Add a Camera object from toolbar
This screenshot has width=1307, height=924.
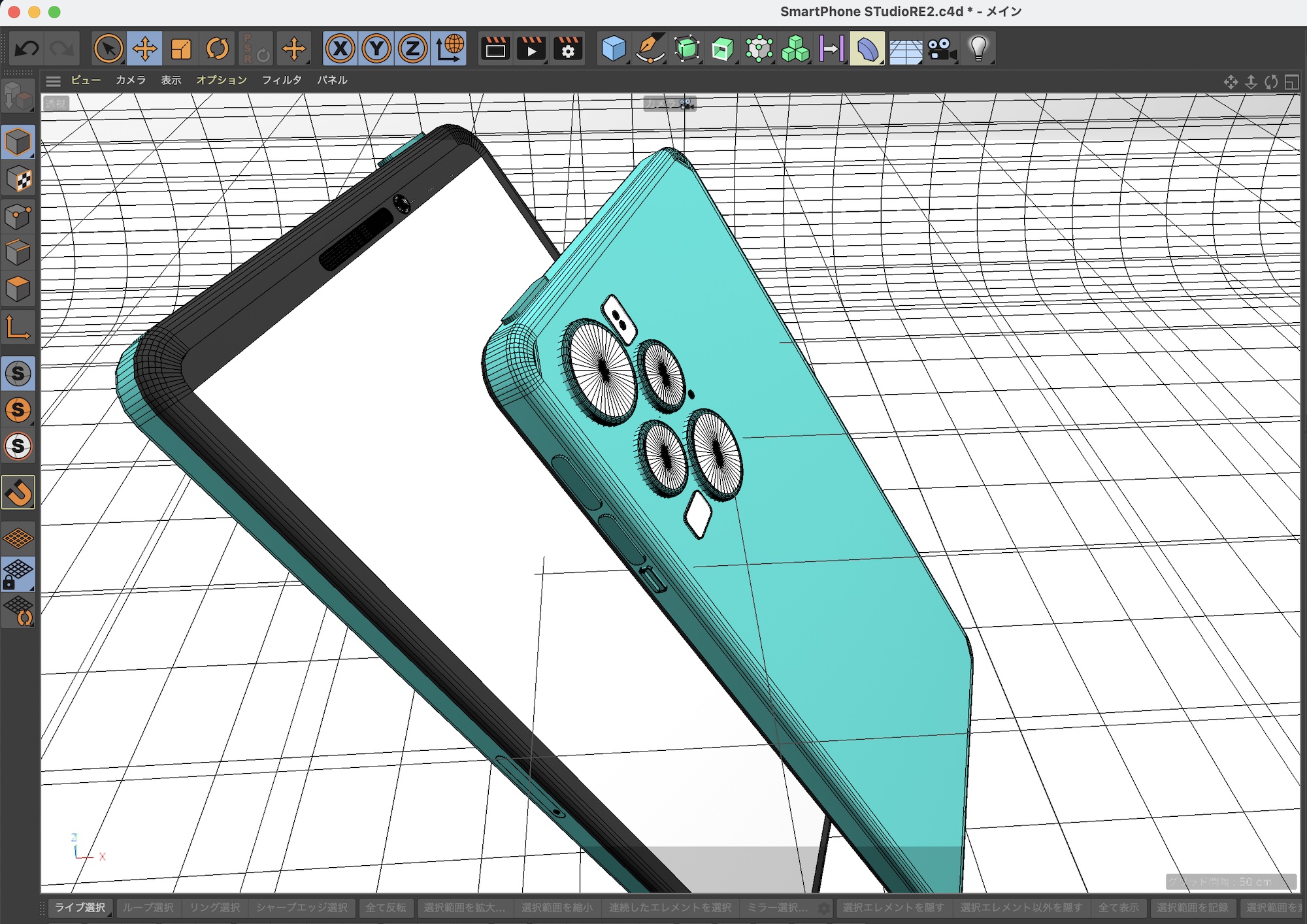941,48
